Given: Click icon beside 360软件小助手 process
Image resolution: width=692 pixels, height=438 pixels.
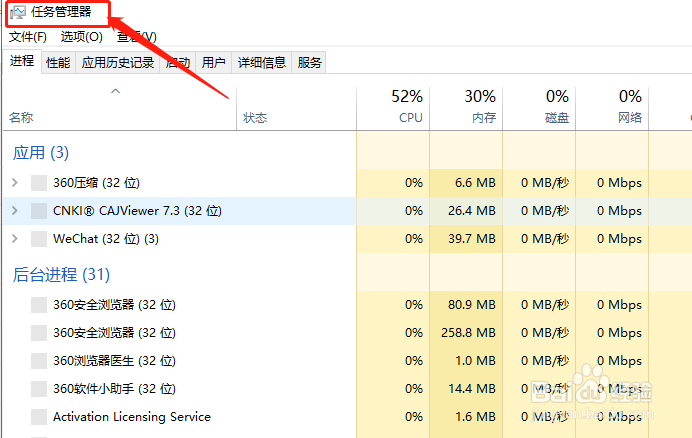Looking at the screenshot, I should [x=39, y=389].
